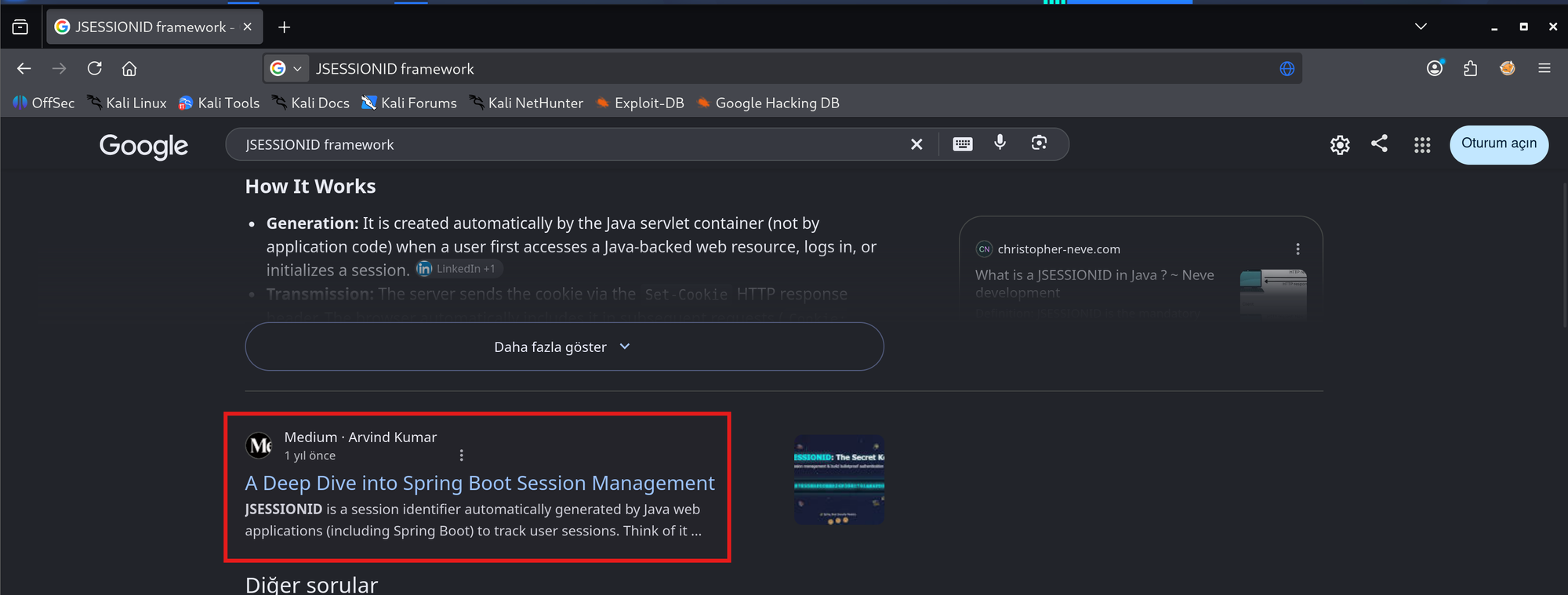Open the list all tabs dropdown
Image resolution: width=1568 pixels, height=595 pixels.
[1421, 27]
